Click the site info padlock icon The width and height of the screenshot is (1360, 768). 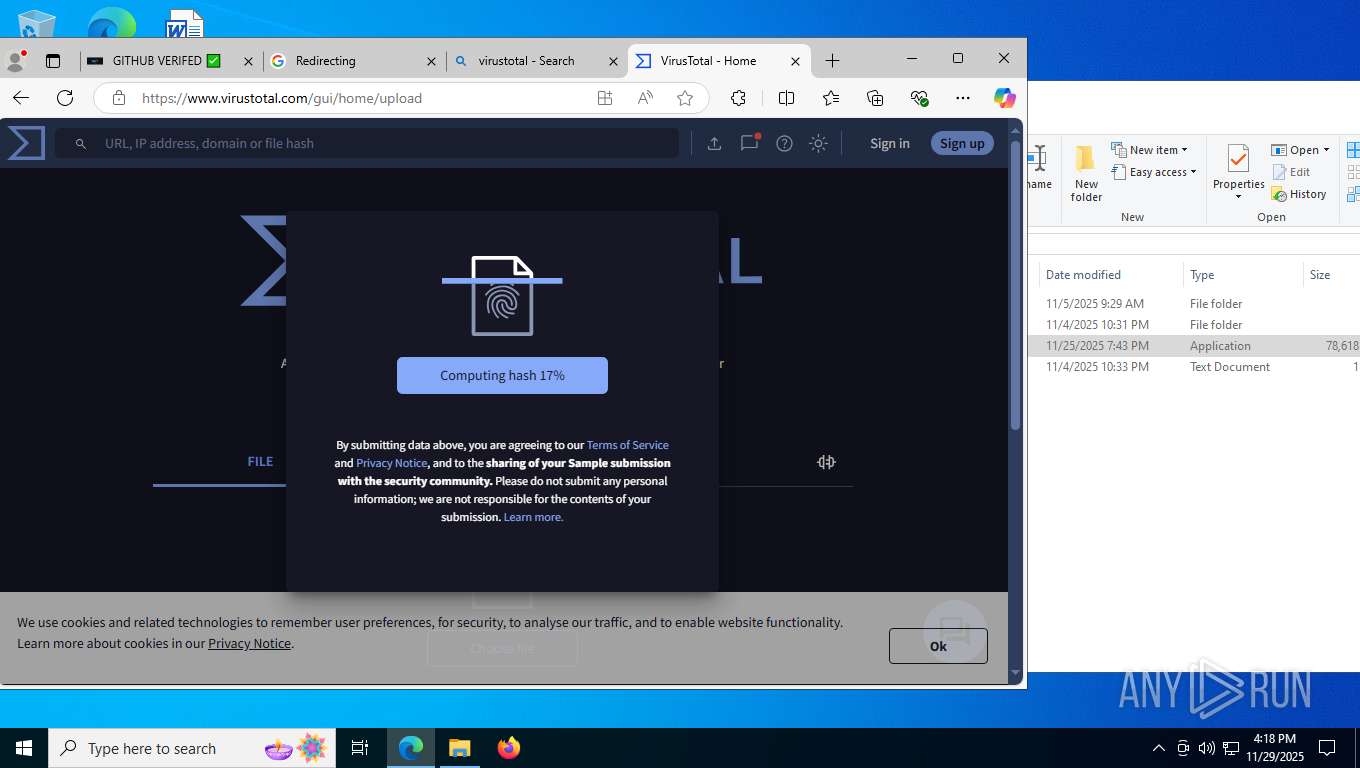[119, 98]
